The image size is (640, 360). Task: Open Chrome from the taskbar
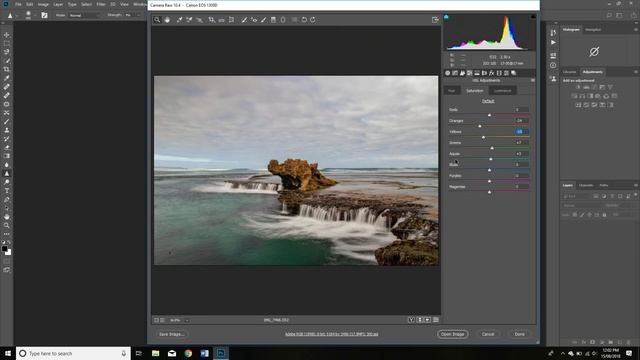pos(188,353)
